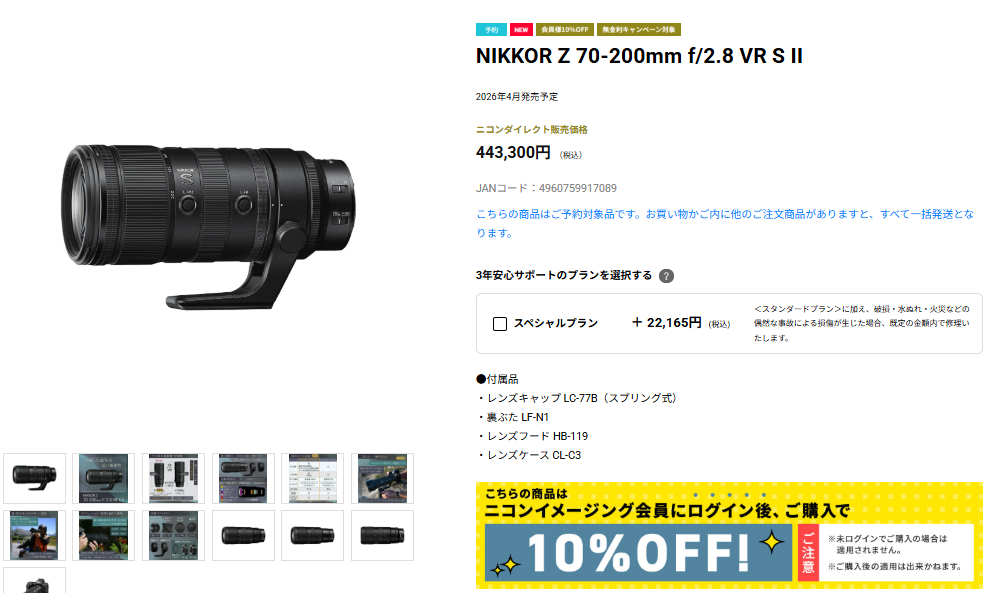Click the 無金利キャンペーン対象 badge

tap(639, 29)
